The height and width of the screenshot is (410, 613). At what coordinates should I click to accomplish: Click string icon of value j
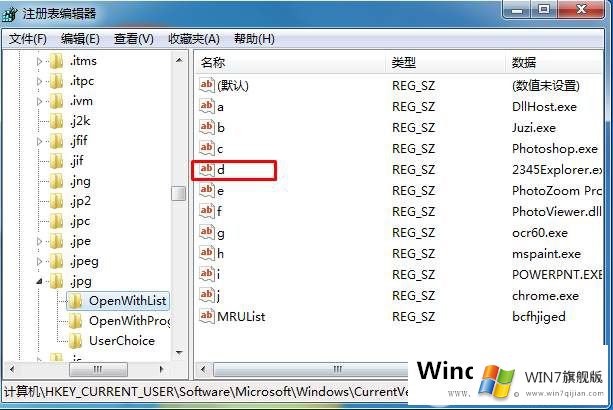coord(206,296)
